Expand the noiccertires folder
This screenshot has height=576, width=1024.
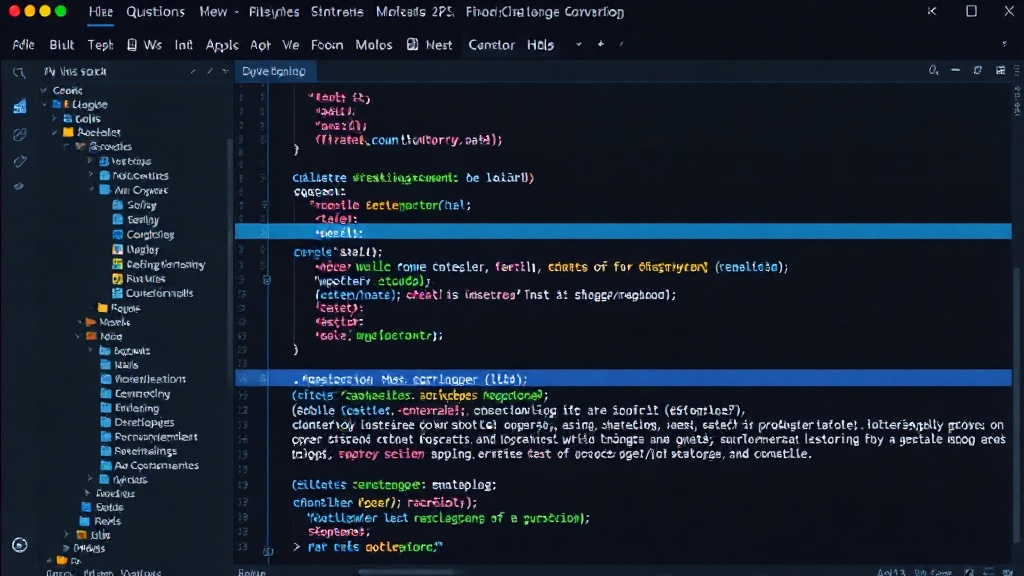tap(91, 175)
